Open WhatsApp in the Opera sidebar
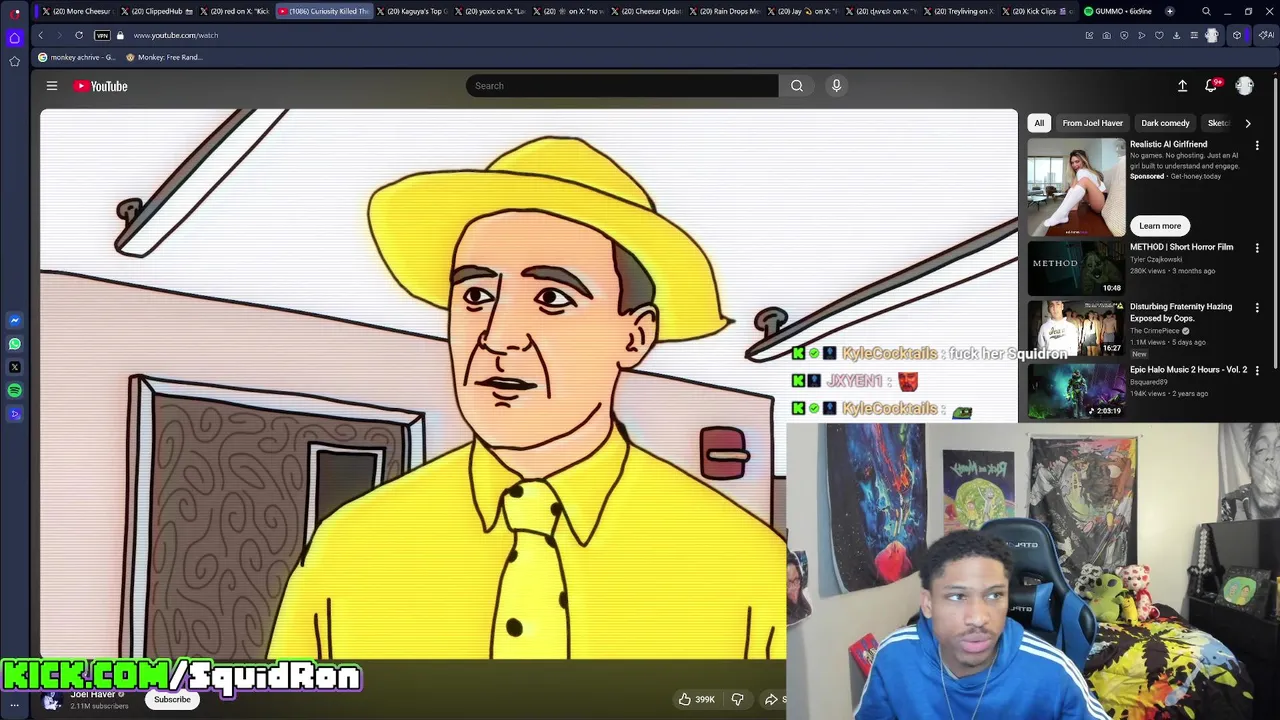1280x720 pixels. click(15, 344)
